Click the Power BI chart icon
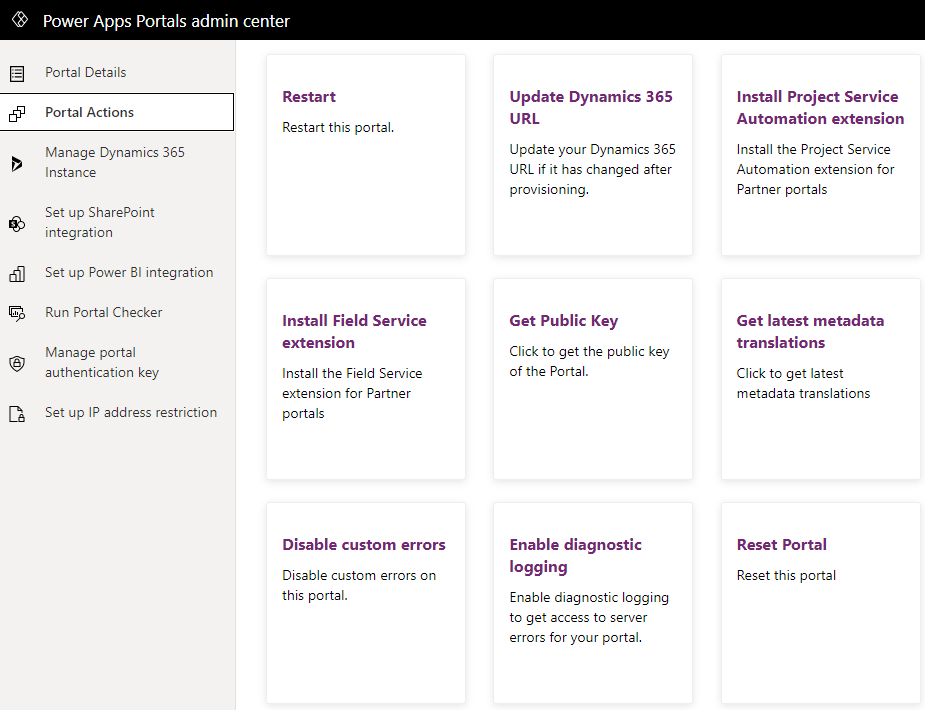925x710 pixels. 17,274
